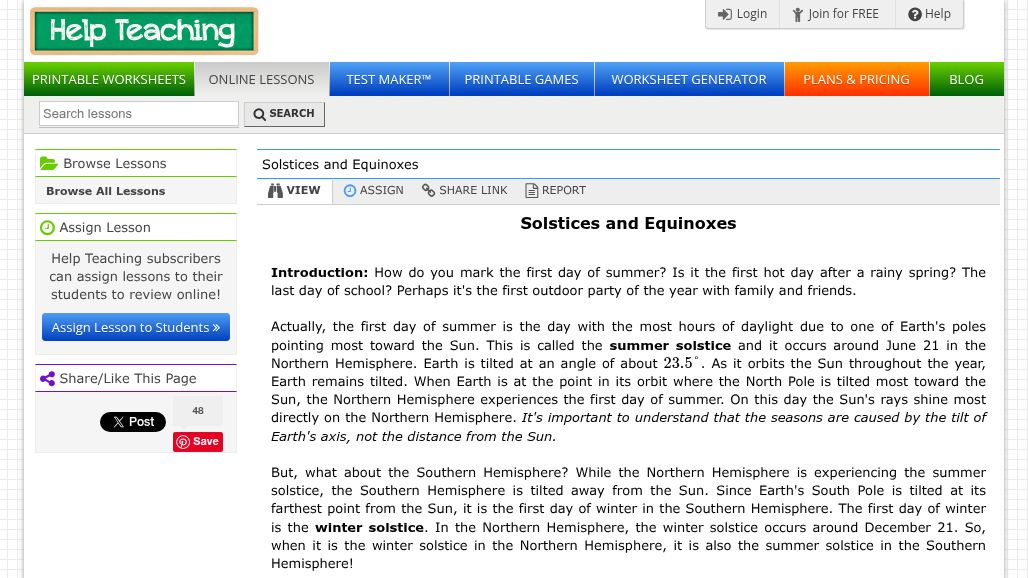This screenshot has width=1028, height=578.
Task: Click the Join for FREE person icon
Action: (798, 14)
